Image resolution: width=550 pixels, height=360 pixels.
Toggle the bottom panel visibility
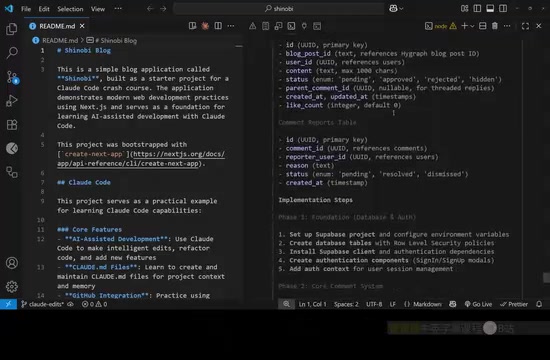490,8
